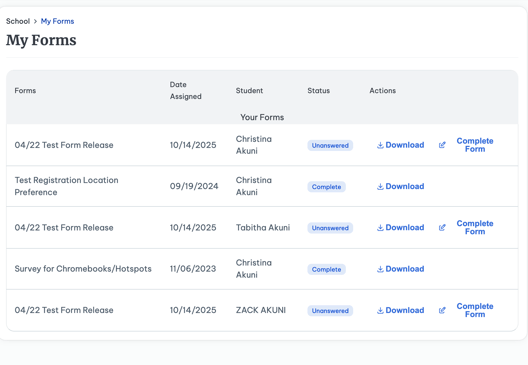
Task: Select Survey for Chromebooks/Hotspots form name
Action: pyautogui.click(x=83, y=269)
